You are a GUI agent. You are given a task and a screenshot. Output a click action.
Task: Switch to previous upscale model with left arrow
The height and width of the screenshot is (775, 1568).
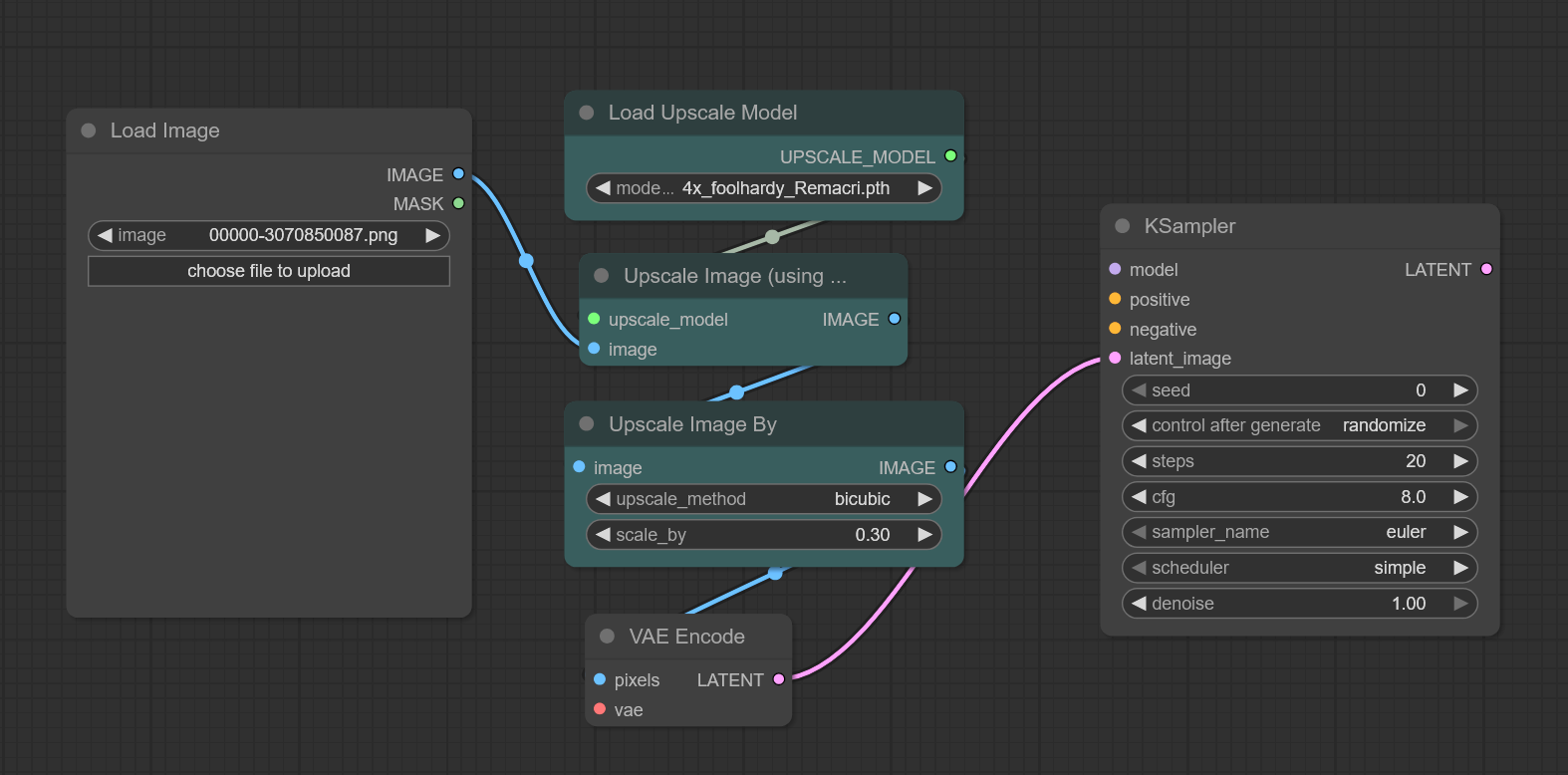(x=603, y=187)
